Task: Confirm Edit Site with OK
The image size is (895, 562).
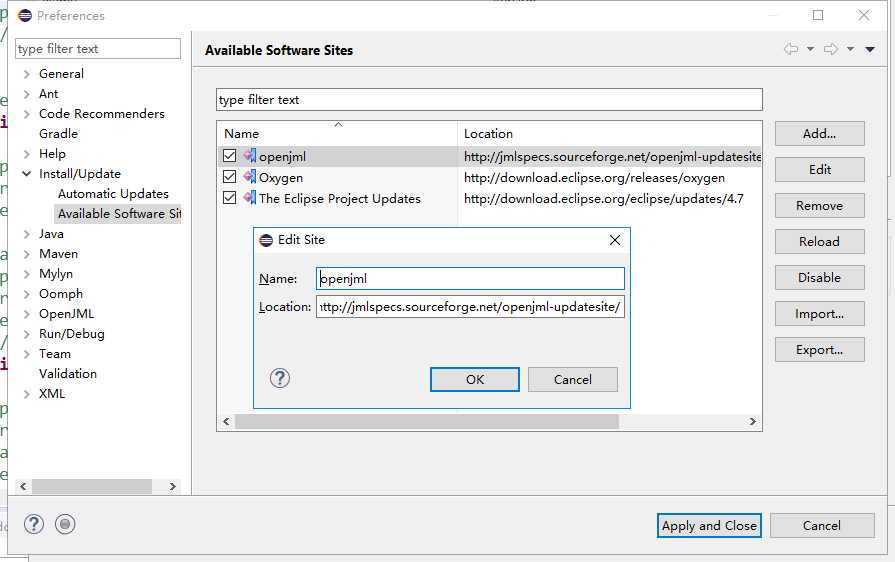Action: click(x=475, y=379)
